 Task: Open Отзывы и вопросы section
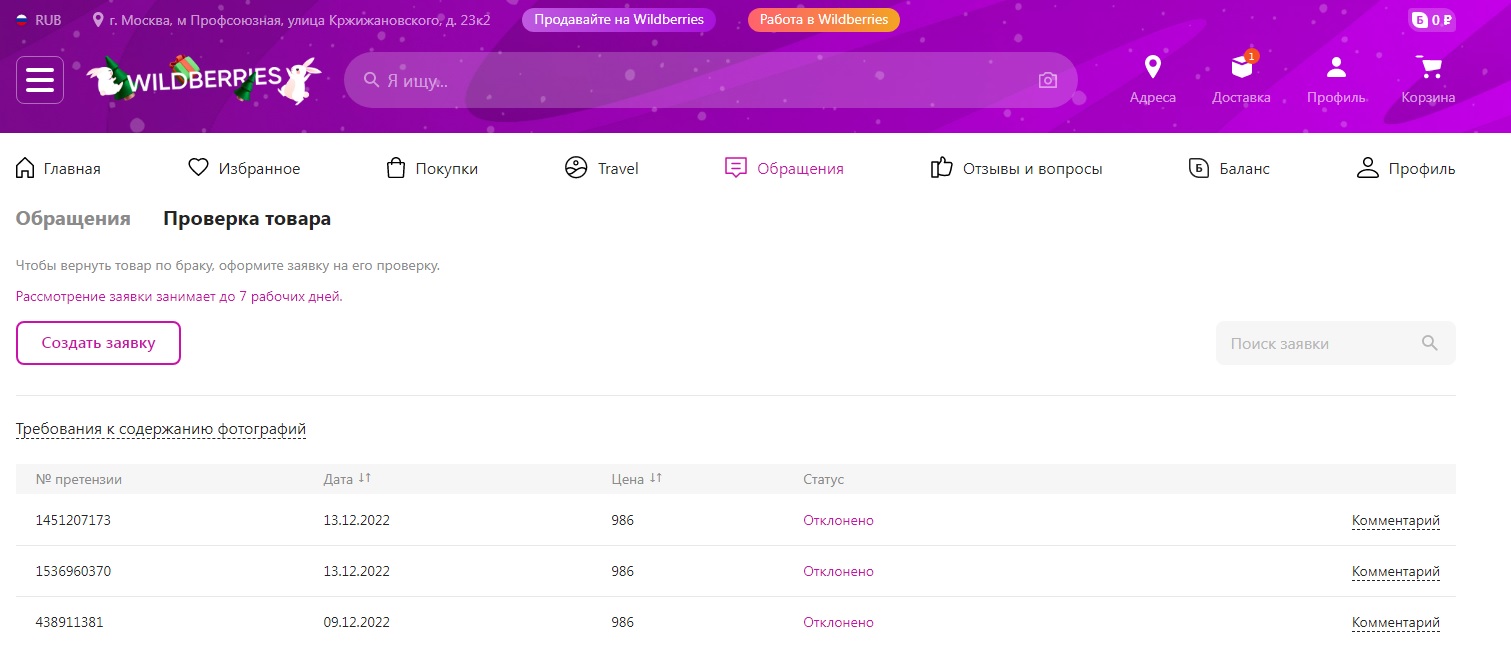tap(1017, 169)
